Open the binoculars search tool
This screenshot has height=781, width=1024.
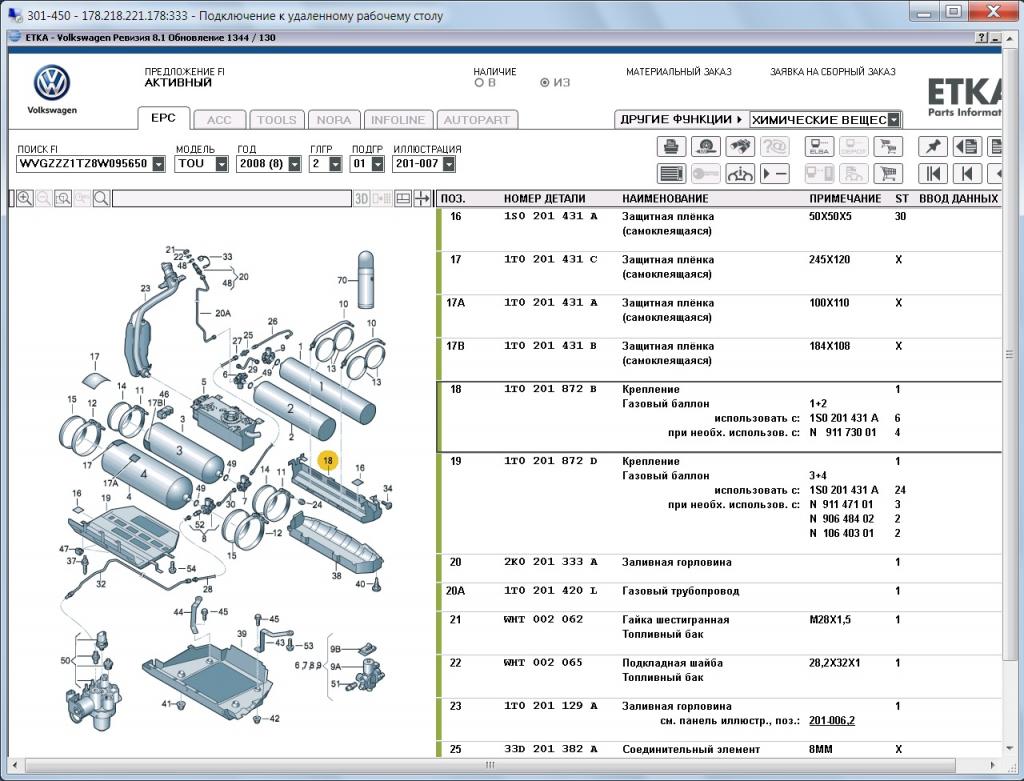[x=740, y=146]
